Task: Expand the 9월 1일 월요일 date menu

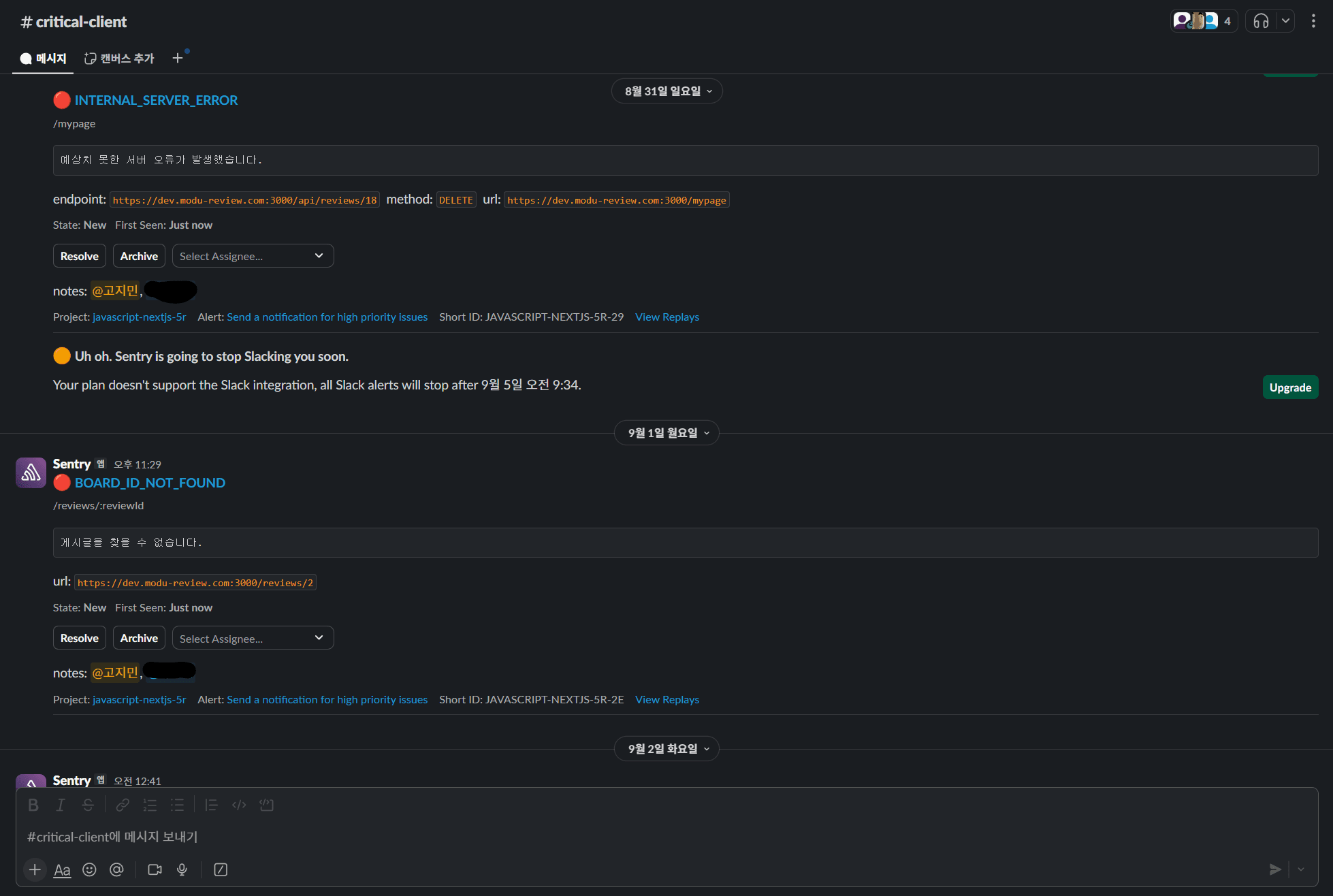Action: [x=666, y=433]
